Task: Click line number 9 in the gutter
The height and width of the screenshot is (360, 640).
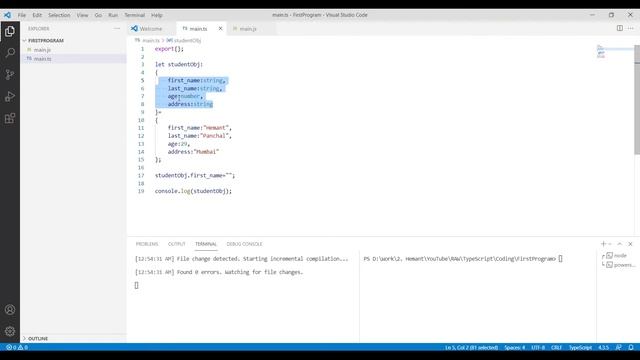Action: point(142,112)
